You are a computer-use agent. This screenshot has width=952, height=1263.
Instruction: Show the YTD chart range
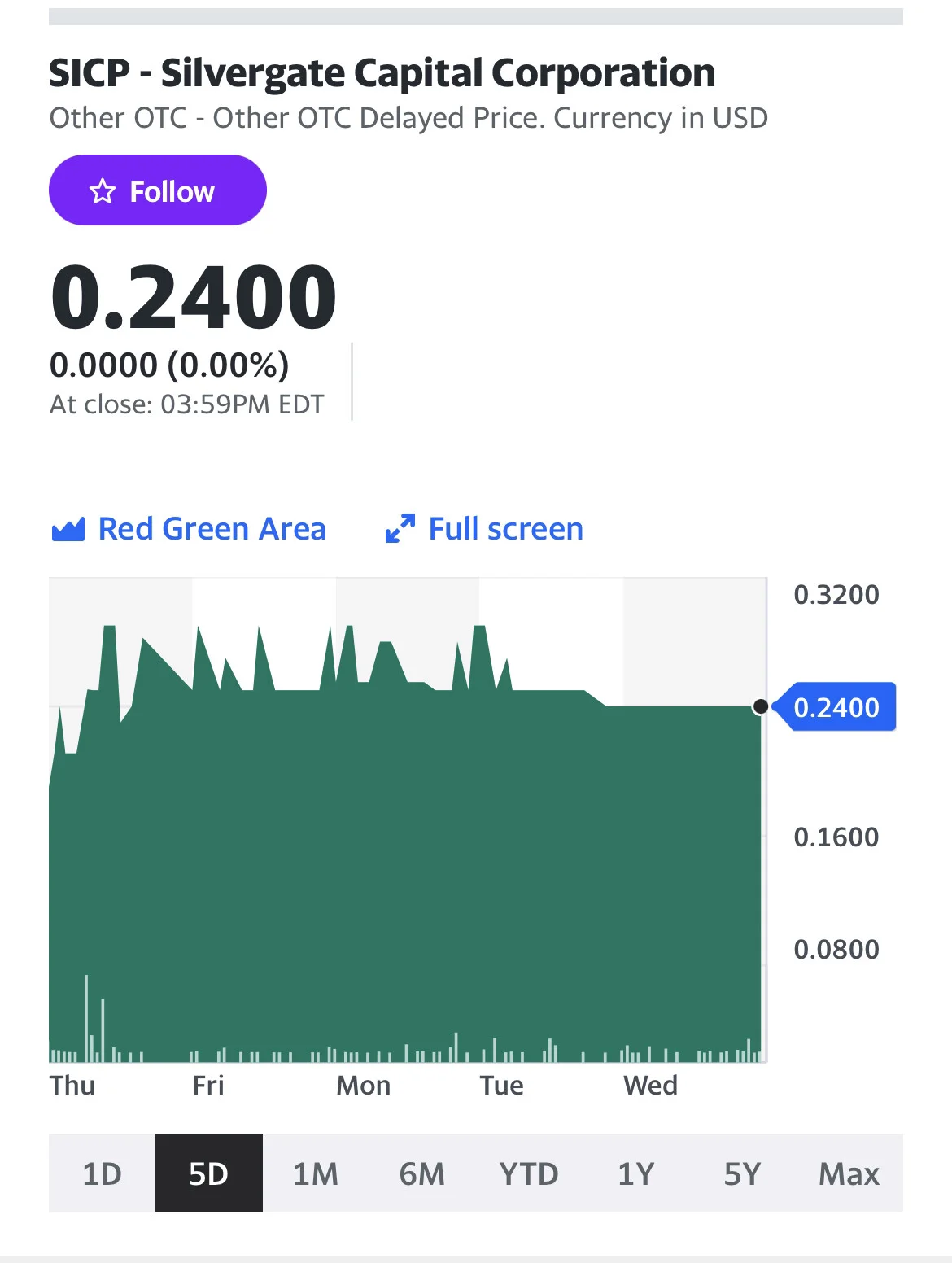coord(529,1173)
